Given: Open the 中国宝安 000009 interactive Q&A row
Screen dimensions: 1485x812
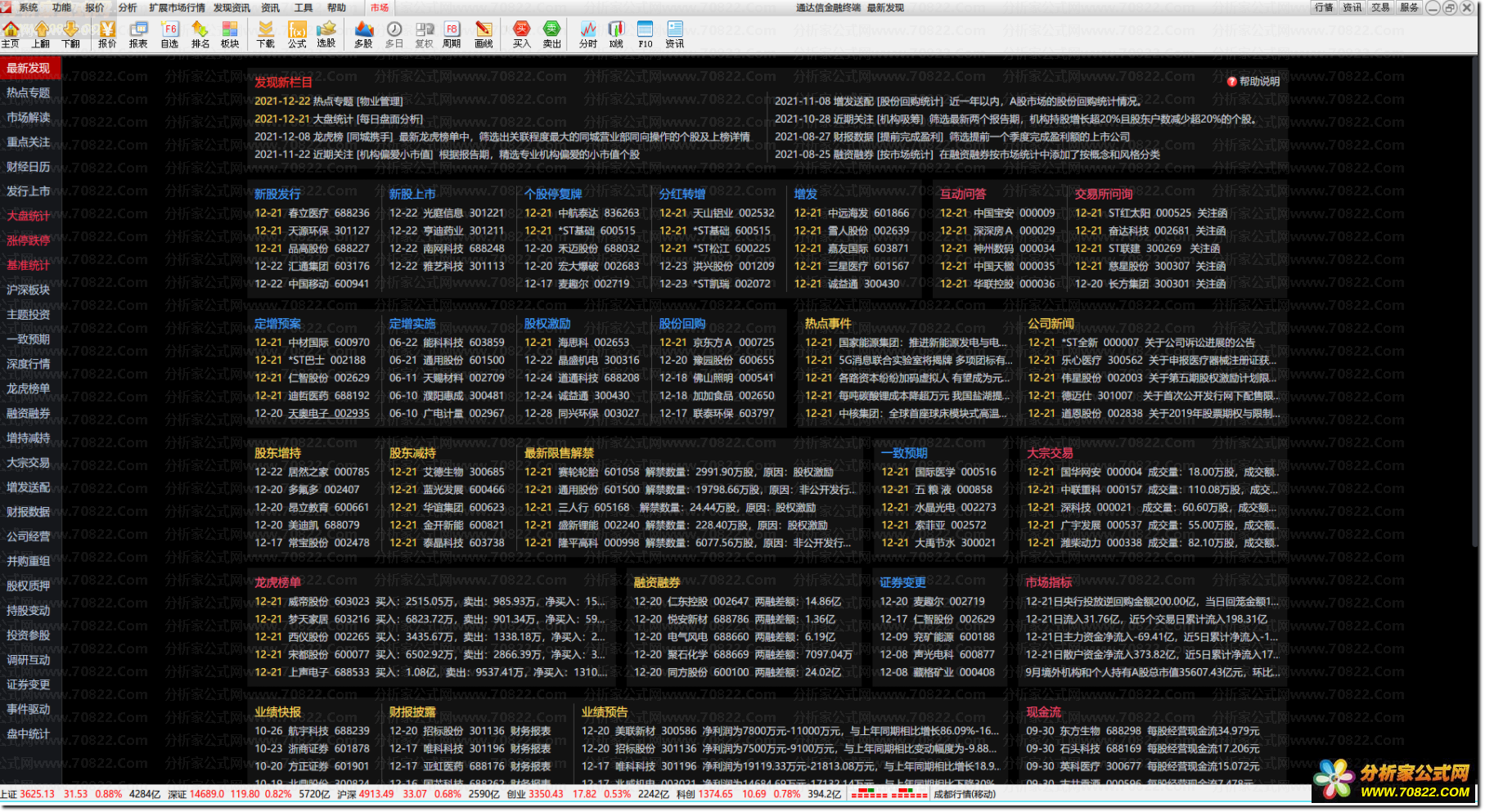Looking at the screenshot, I should pos(997,213).
